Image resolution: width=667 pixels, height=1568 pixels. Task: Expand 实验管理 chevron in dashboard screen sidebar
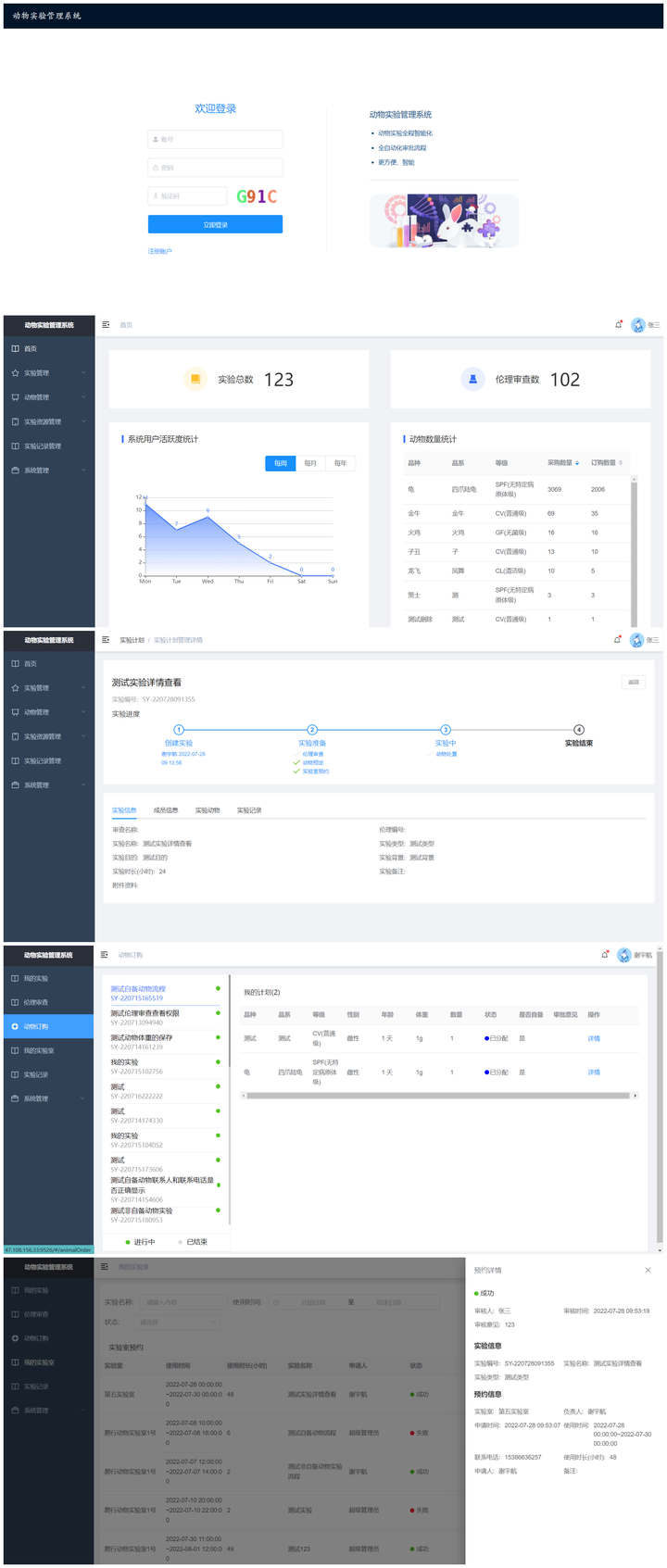pyautogui.click(x=83, y=373)
